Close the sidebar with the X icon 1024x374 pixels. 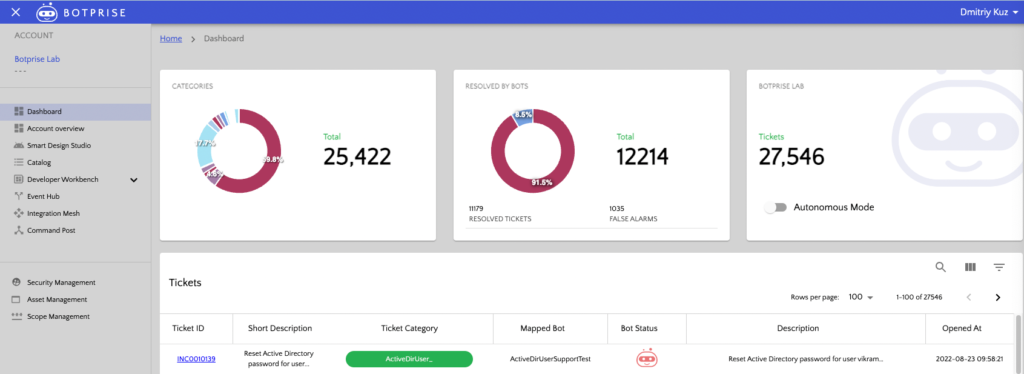tap(16, 12)
